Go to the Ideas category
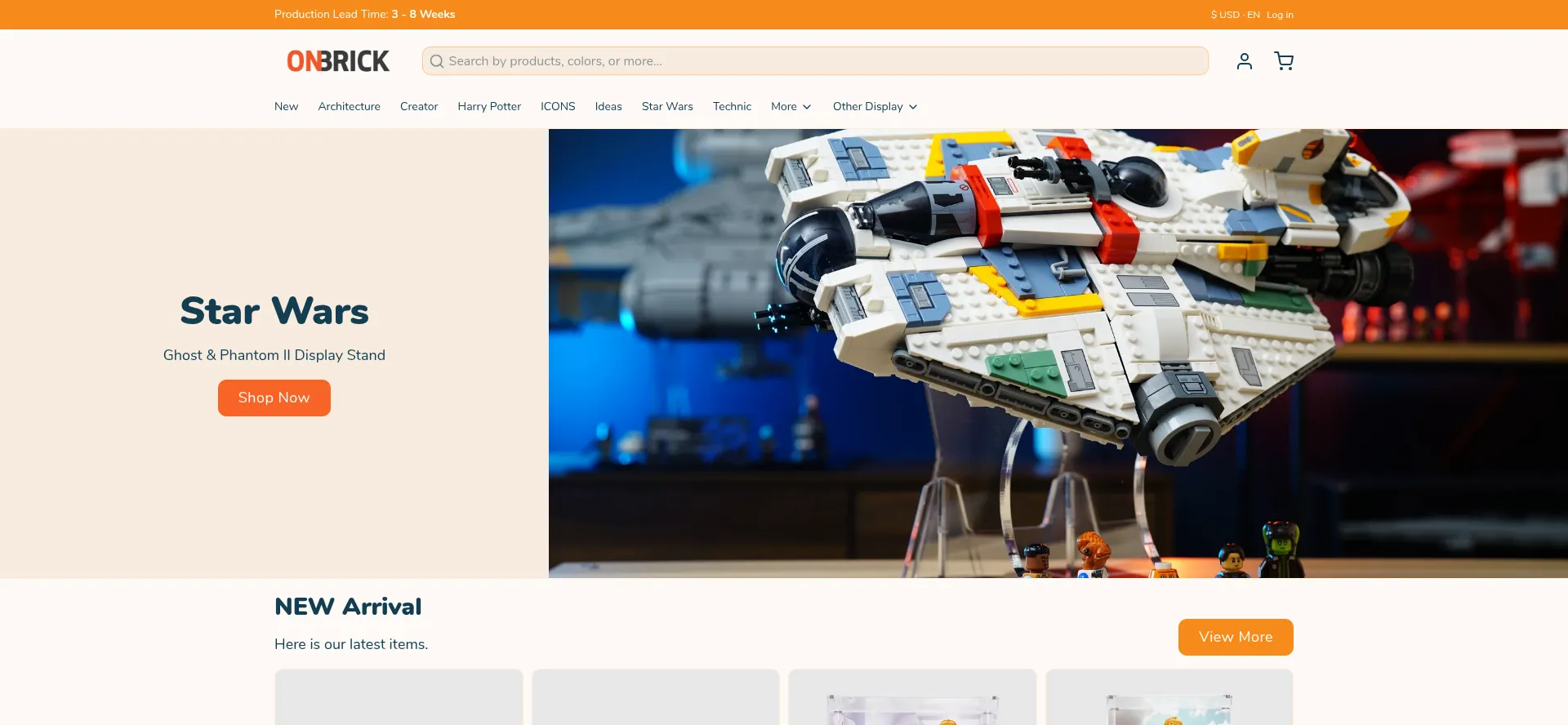This screenshot has width=1568, height=725. tap(608, 107)
